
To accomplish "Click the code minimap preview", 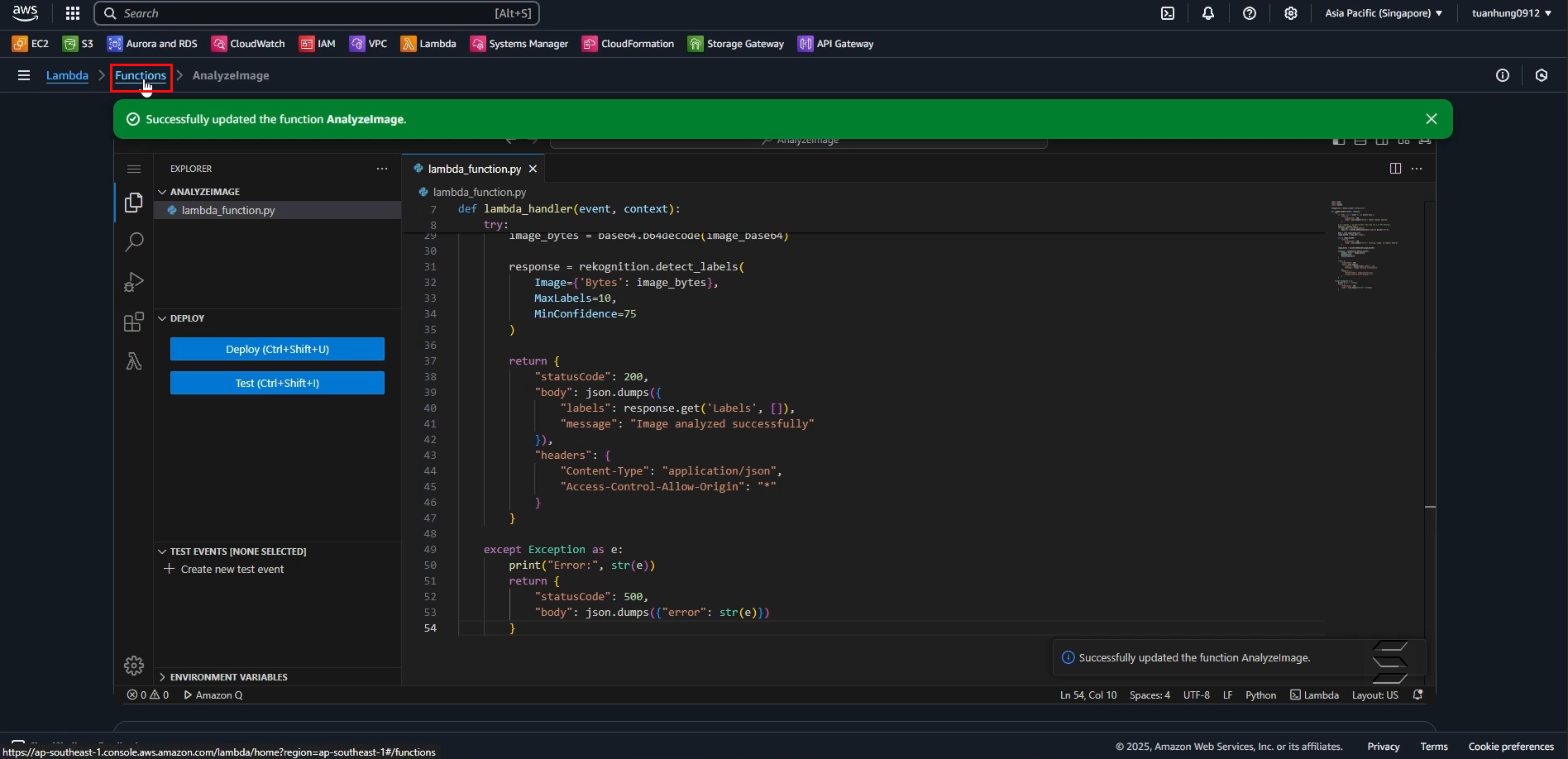I will click(x=1366, y=244).
